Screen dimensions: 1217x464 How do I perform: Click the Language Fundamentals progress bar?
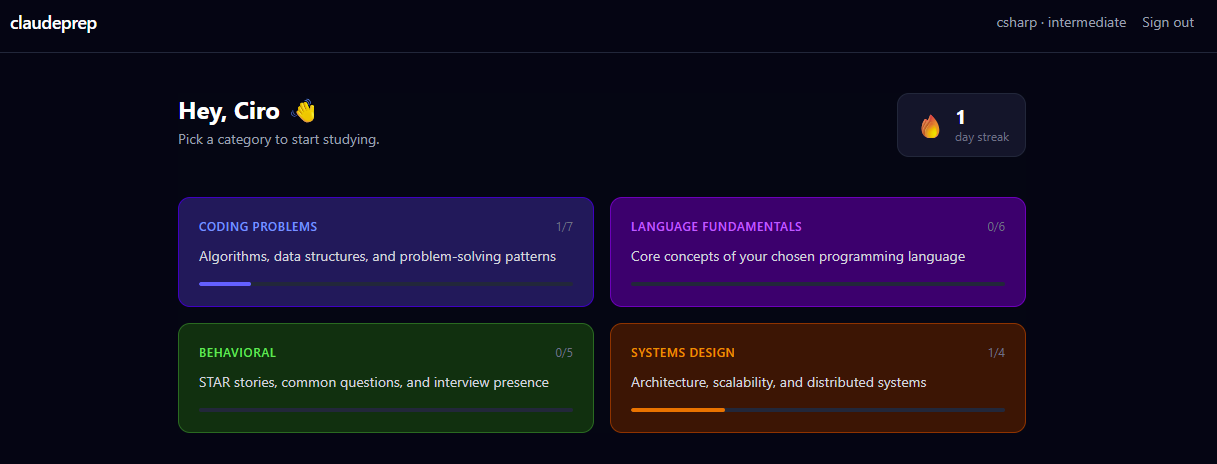(x=817, y=284)
